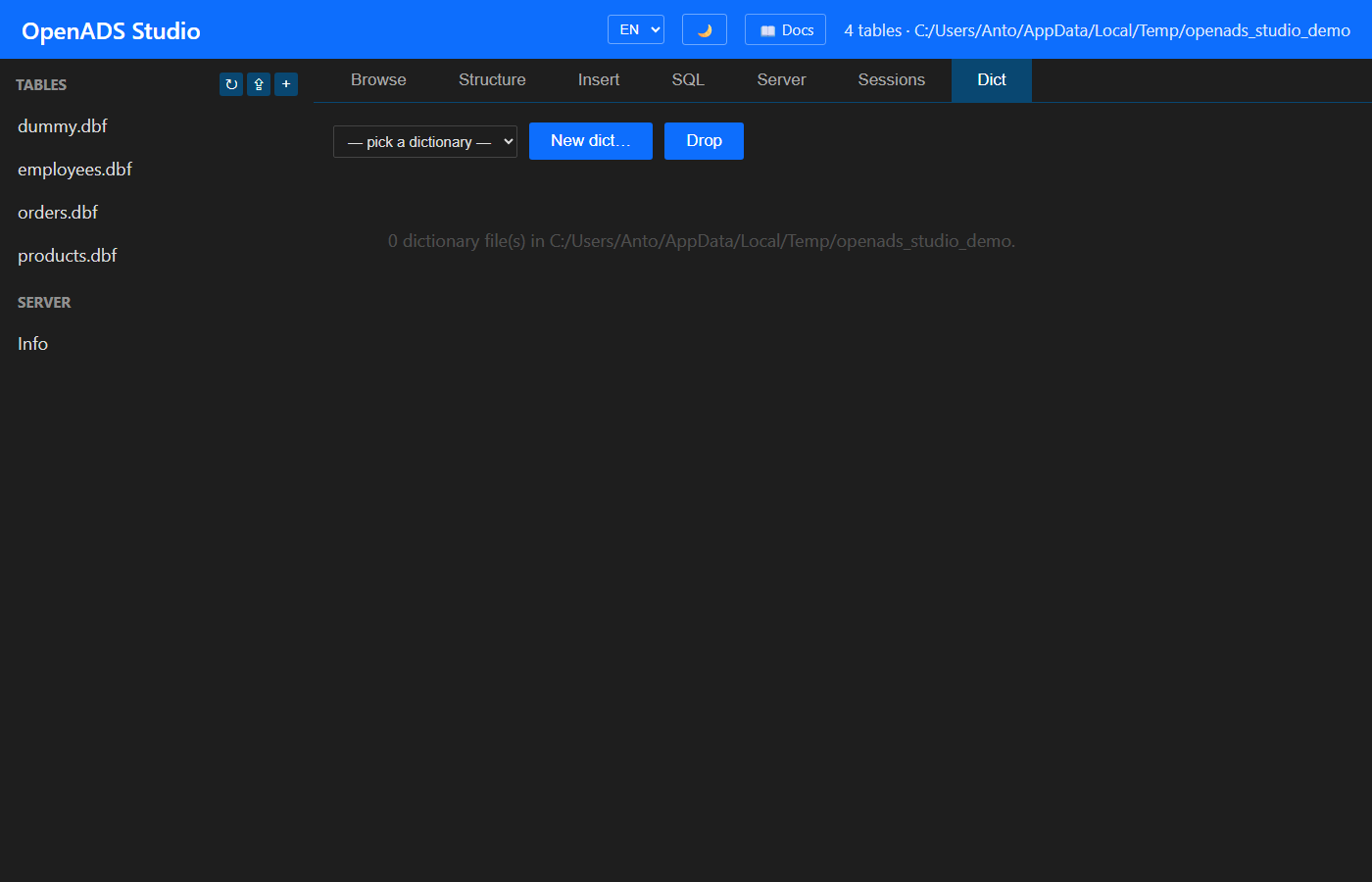This screenshot has height=882, width=1372.
Task: Click the 0 dictionary file(s) message
Action: (x=702, y=241)
